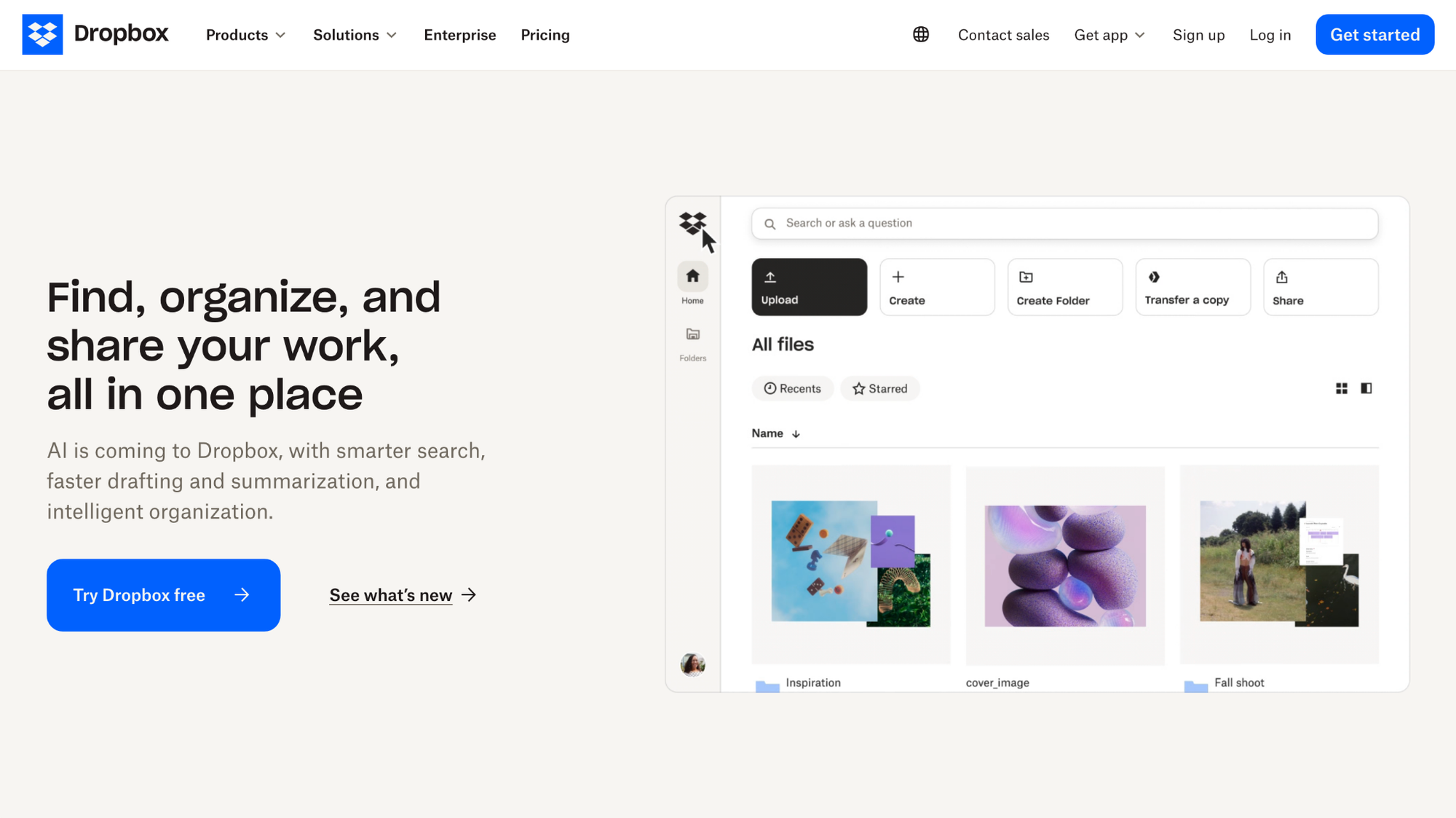Click the Create Folder tile
This screenshot has width=1456, height=818.
click(1065, 287)
